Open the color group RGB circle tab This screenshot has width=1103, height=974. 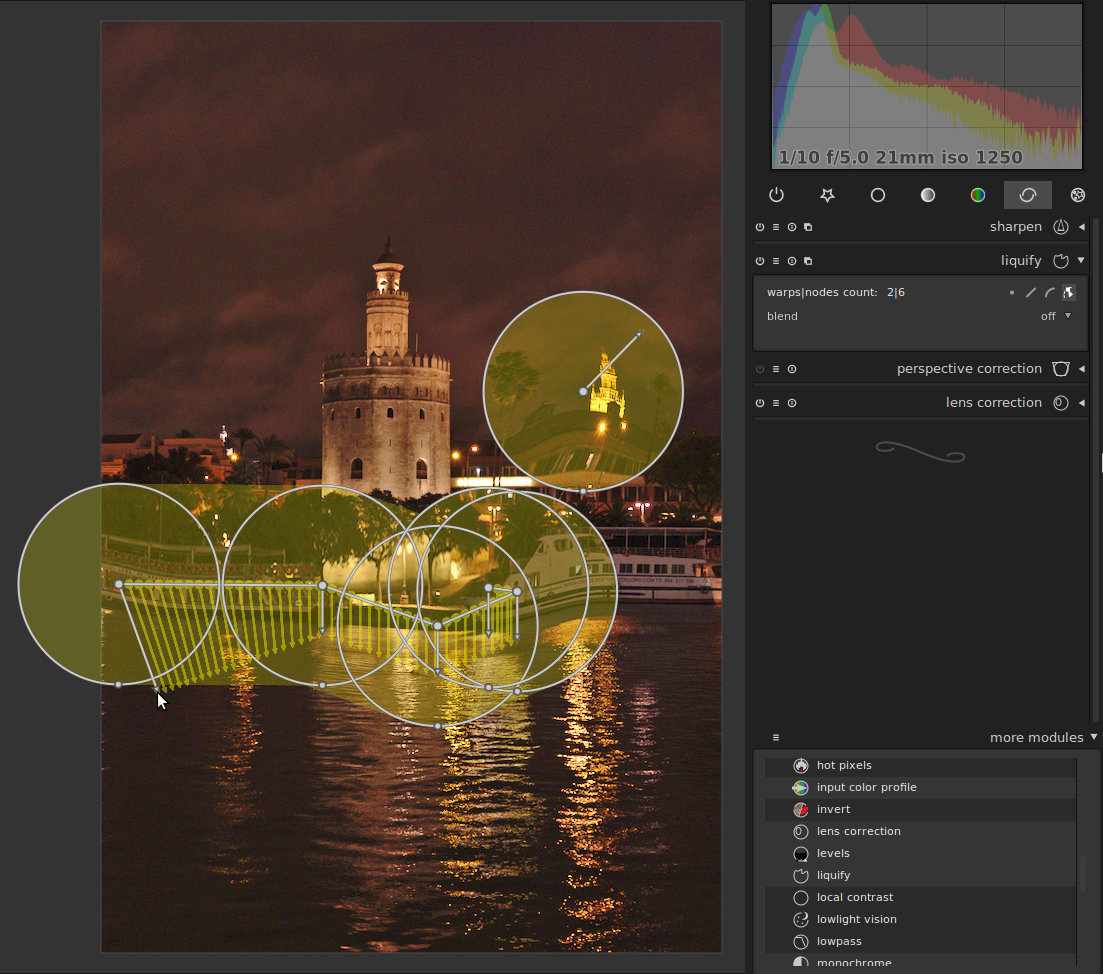click(x=978, y=195)
